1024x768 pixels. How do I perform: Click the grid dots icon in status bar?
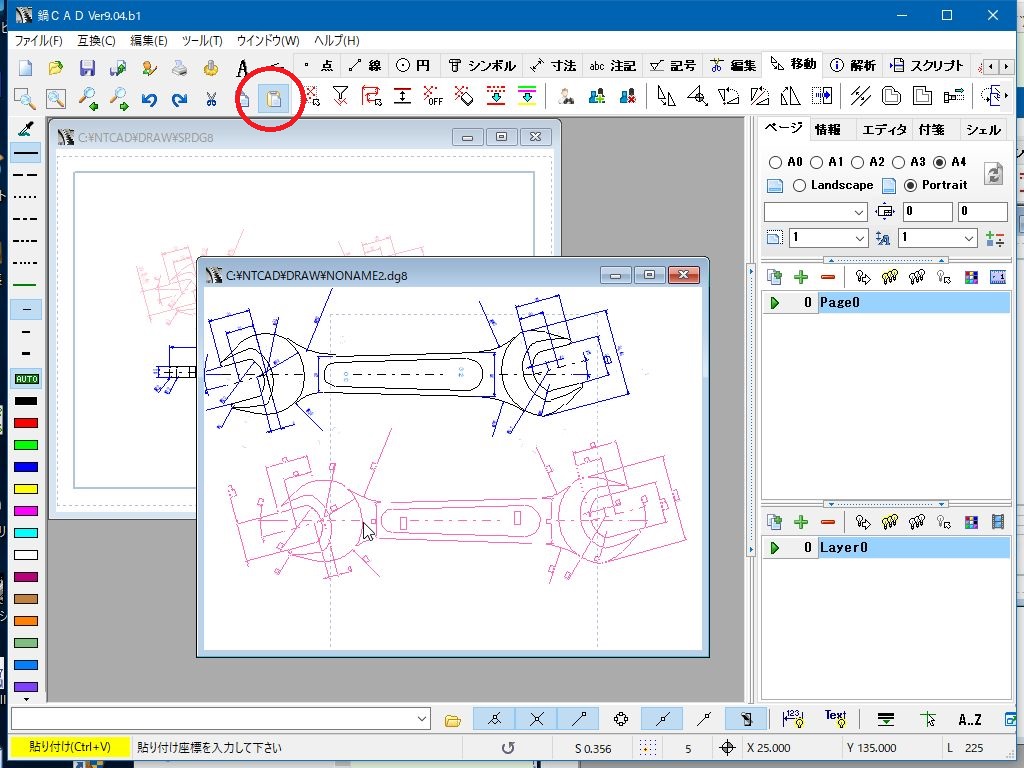tap(647, 748)
